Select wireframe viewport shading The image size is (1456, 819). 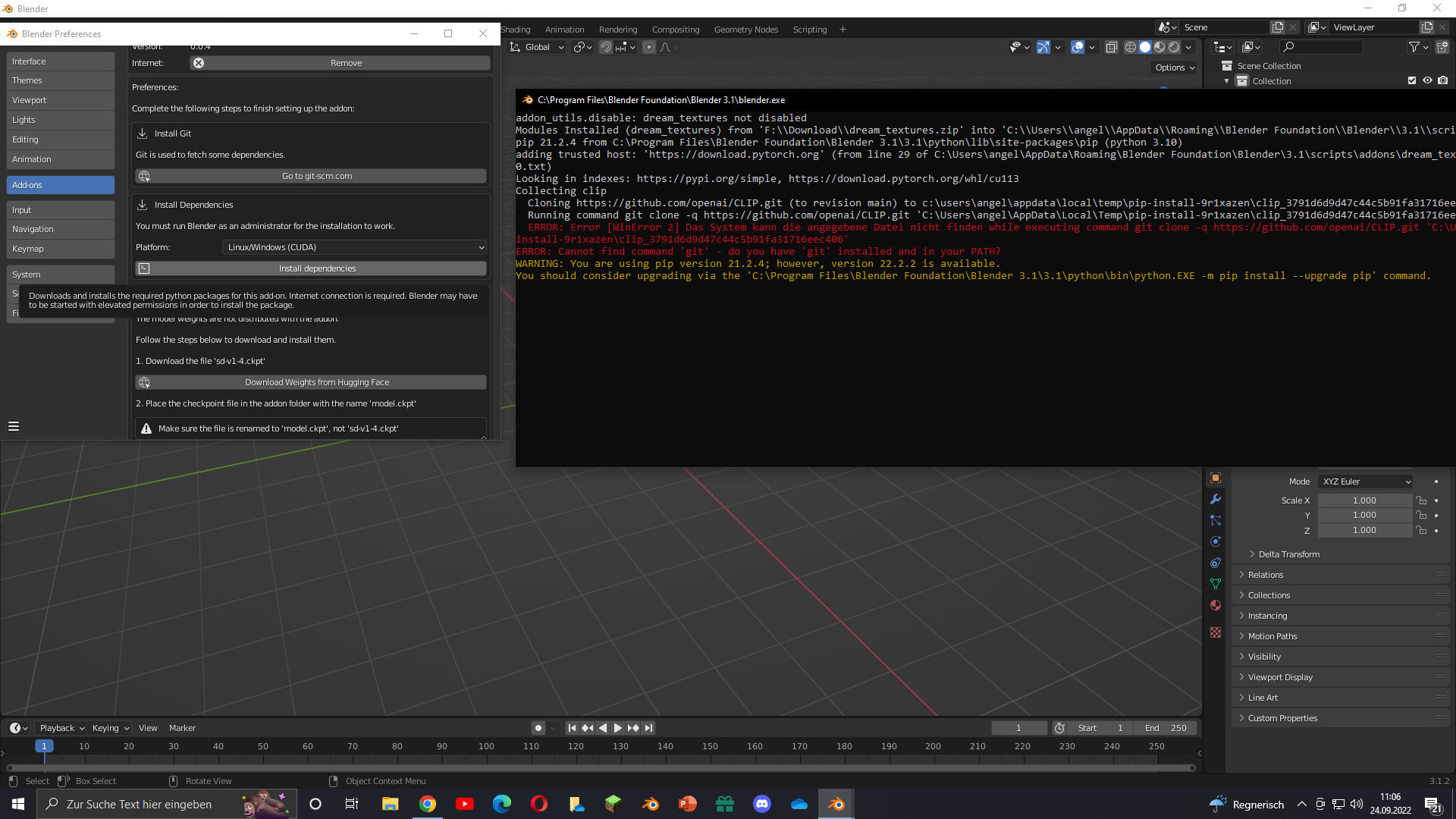click(1130, 47)
